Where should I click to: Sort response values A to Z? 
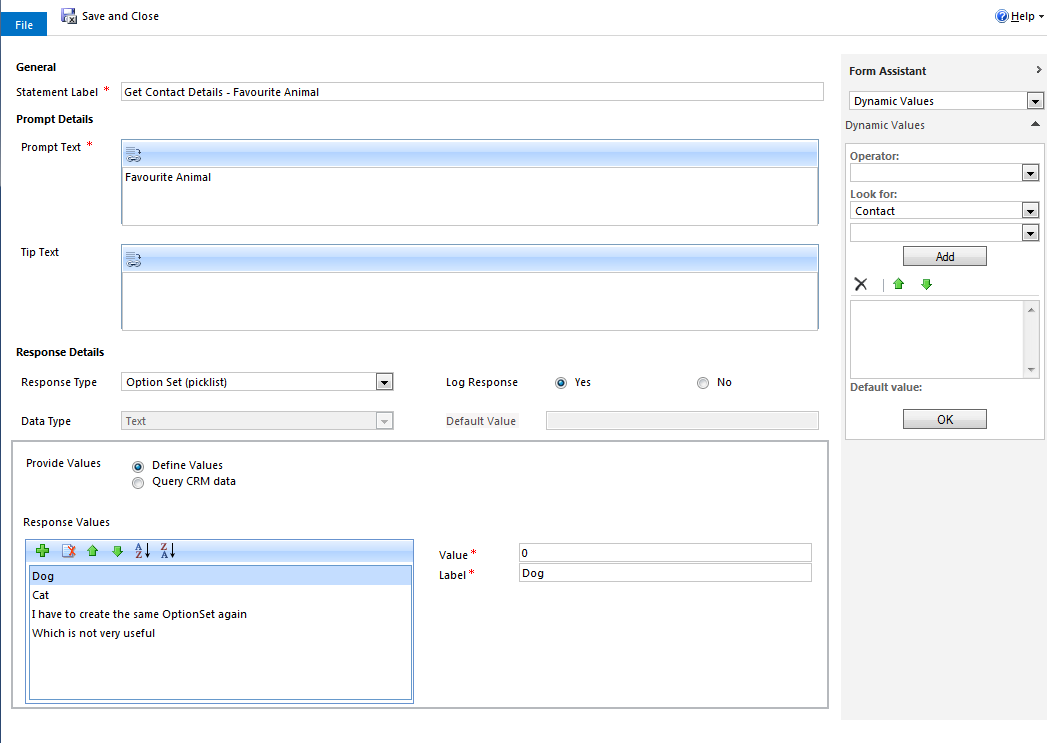pyautogui.click(x=142, y=551)
